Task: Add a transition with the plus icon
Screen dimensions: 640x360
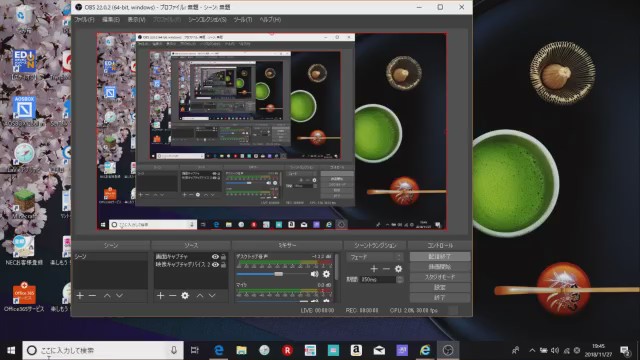Action: tap(374, 268)
